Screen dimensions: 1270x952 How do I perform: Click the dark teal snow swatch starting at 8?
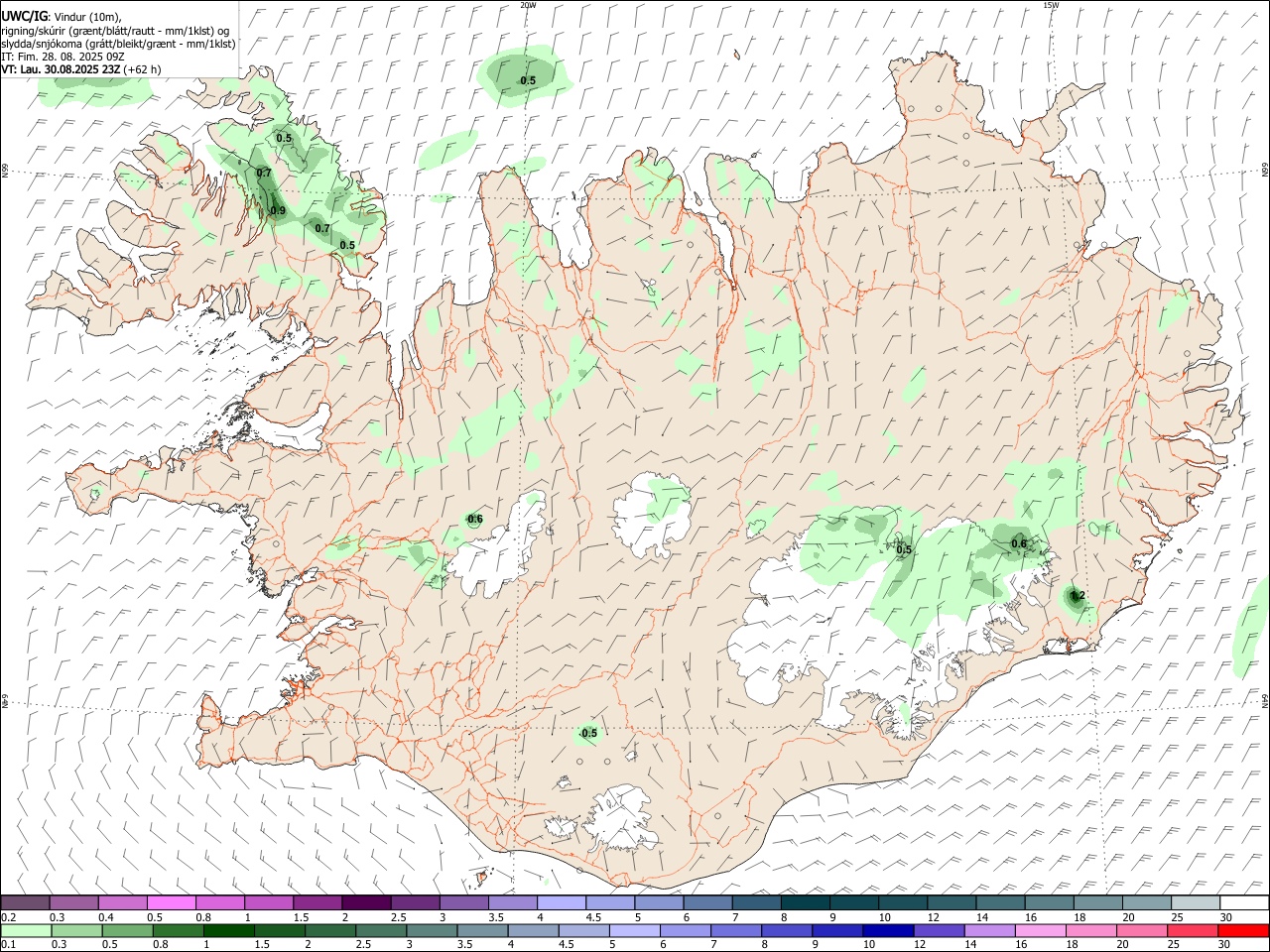coord(805,902)
